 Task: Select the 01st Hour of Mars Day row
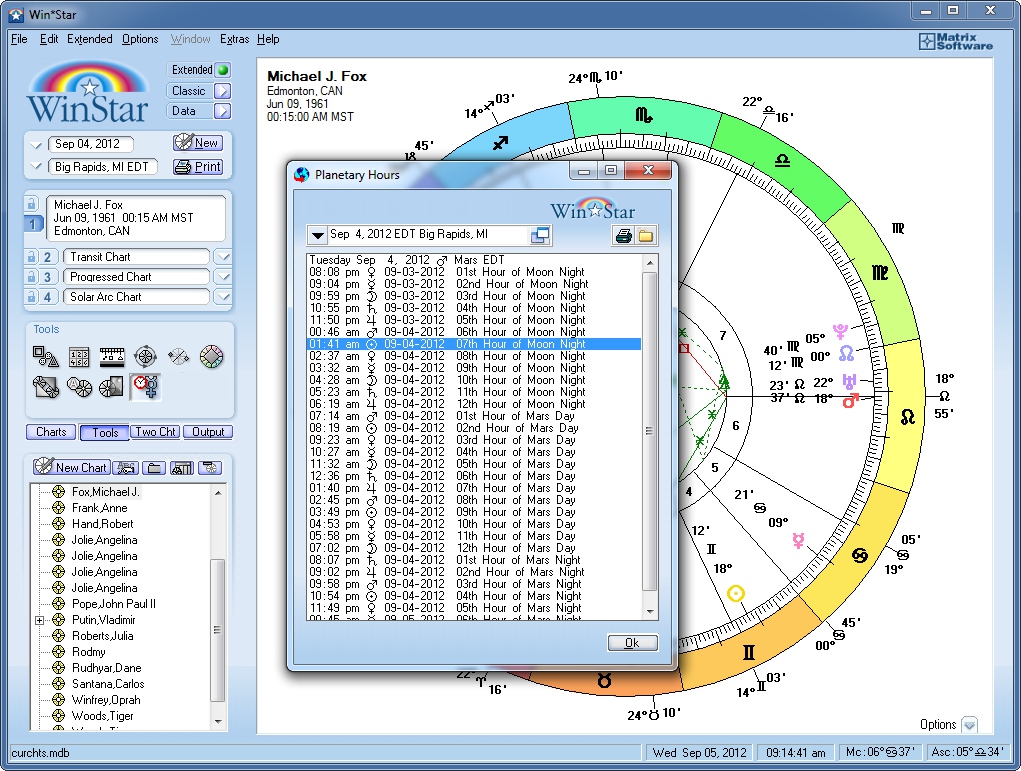click(x=473, y=416)
